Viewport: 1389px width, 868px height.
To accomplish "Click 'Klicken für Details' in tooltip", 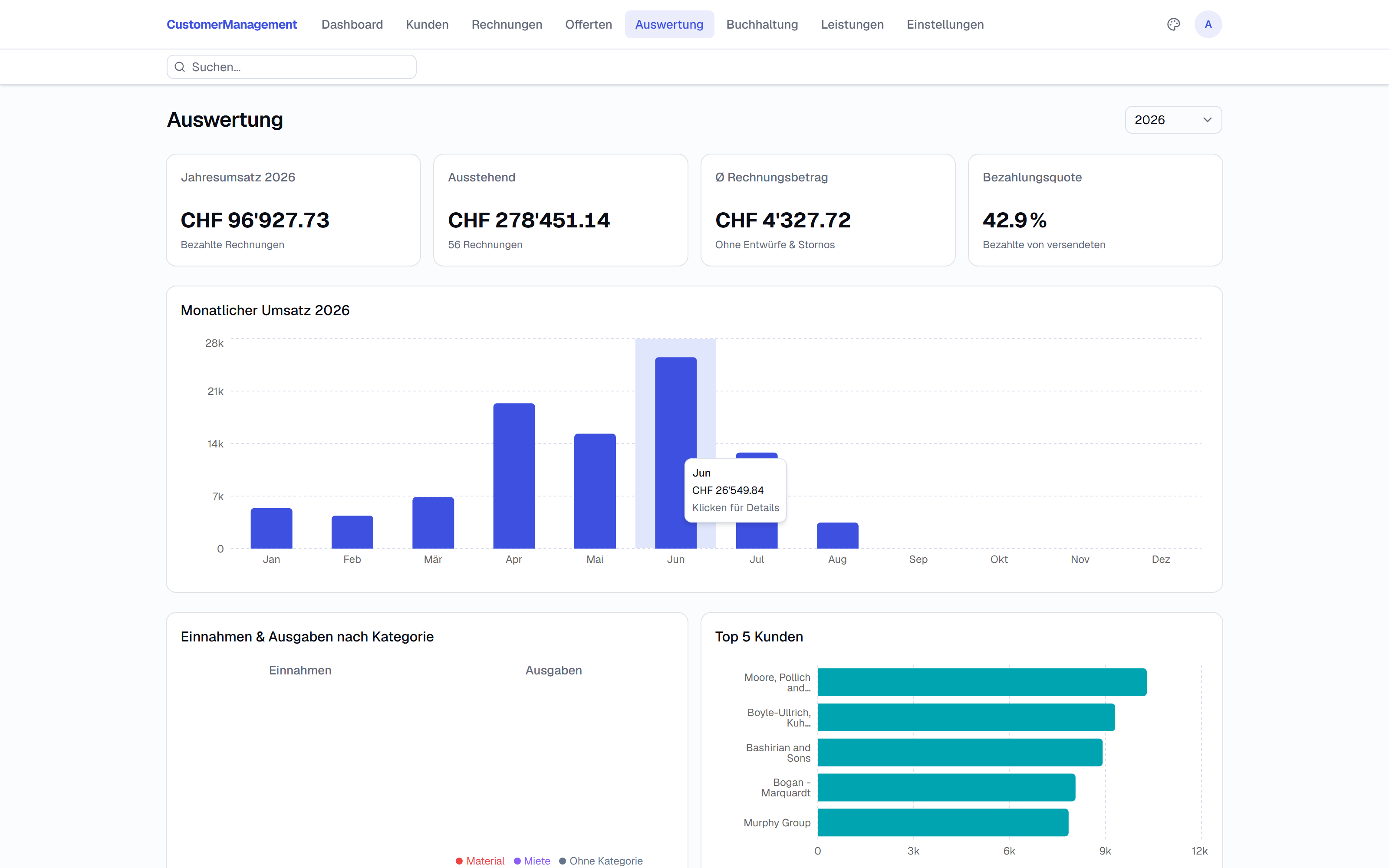I will point(736,507).
